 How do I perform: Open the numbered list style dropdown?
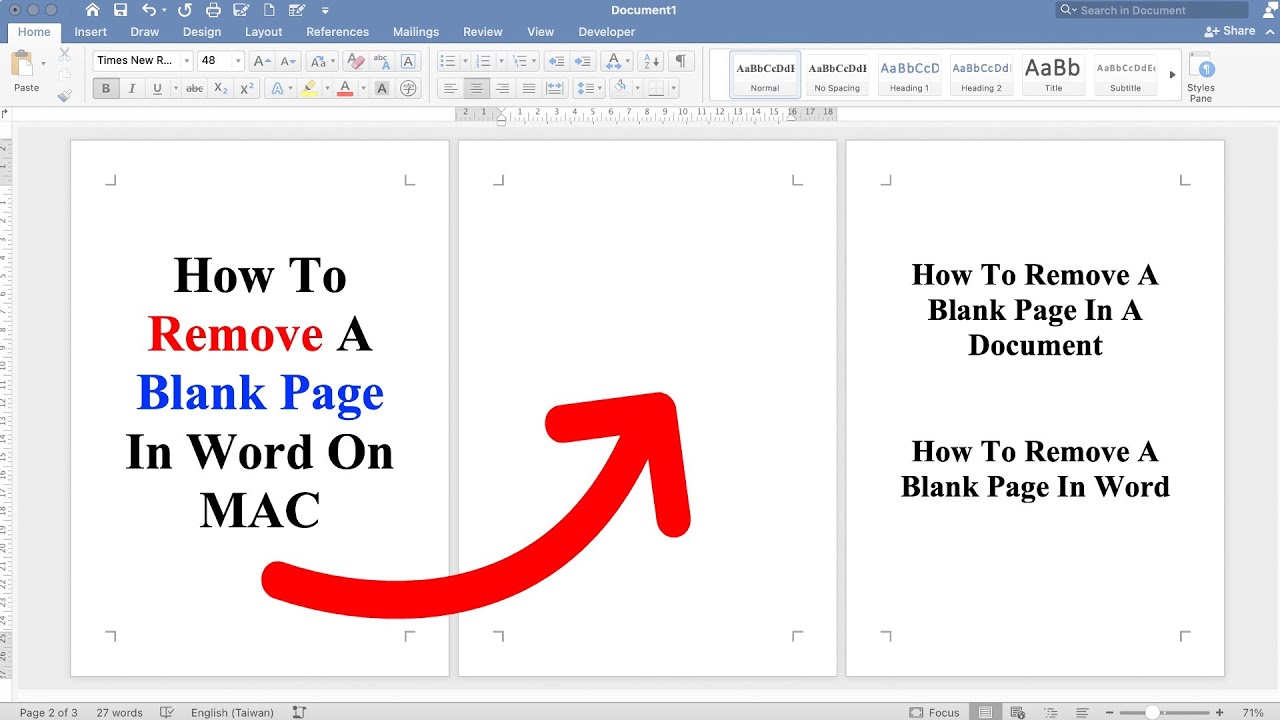click(500, 61)
